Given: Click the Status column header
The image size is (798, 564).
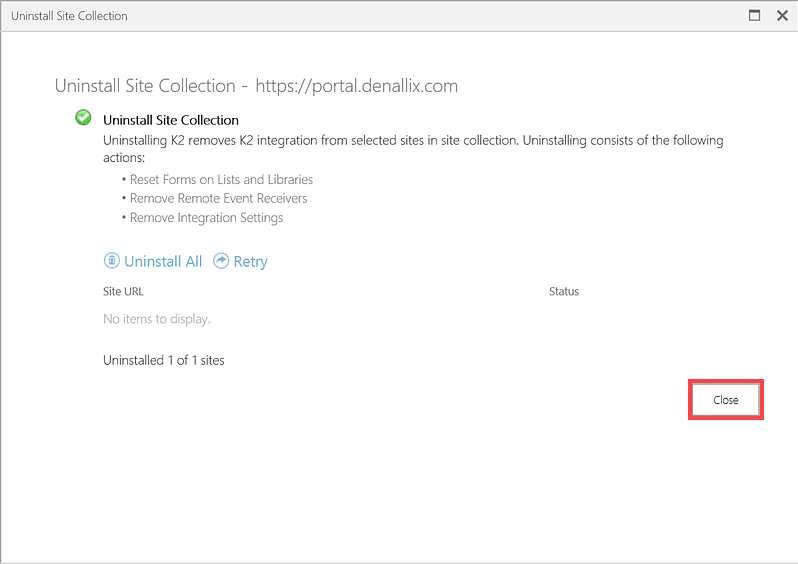Looking at the screenshot, I should [564, 292].
